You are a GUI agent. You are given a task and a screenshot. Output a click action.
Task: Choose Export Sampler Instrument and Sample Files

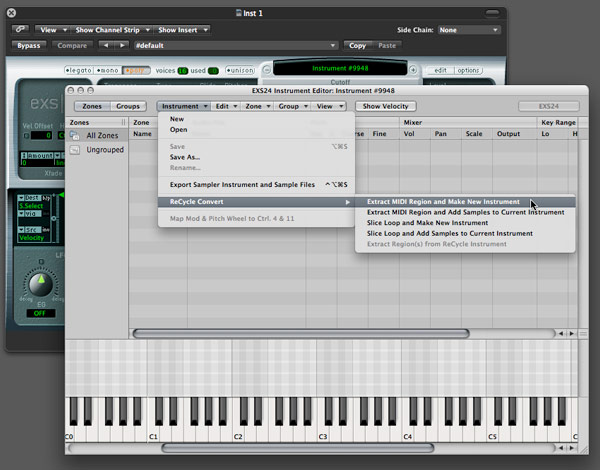coord(256,184)
